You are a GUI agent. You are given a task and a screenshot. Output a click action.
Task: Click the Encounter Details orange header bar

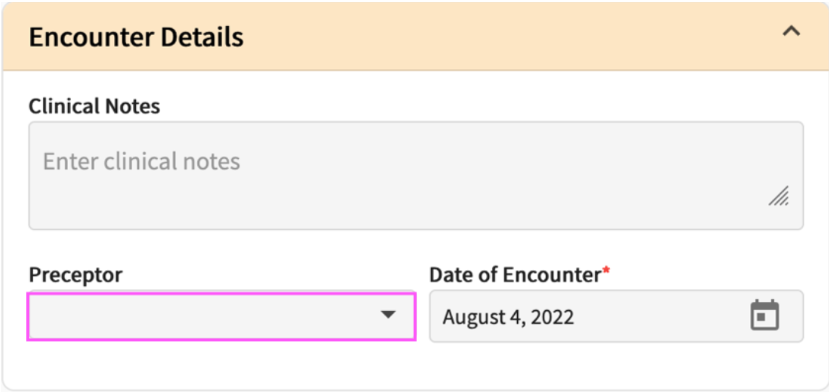416,36
